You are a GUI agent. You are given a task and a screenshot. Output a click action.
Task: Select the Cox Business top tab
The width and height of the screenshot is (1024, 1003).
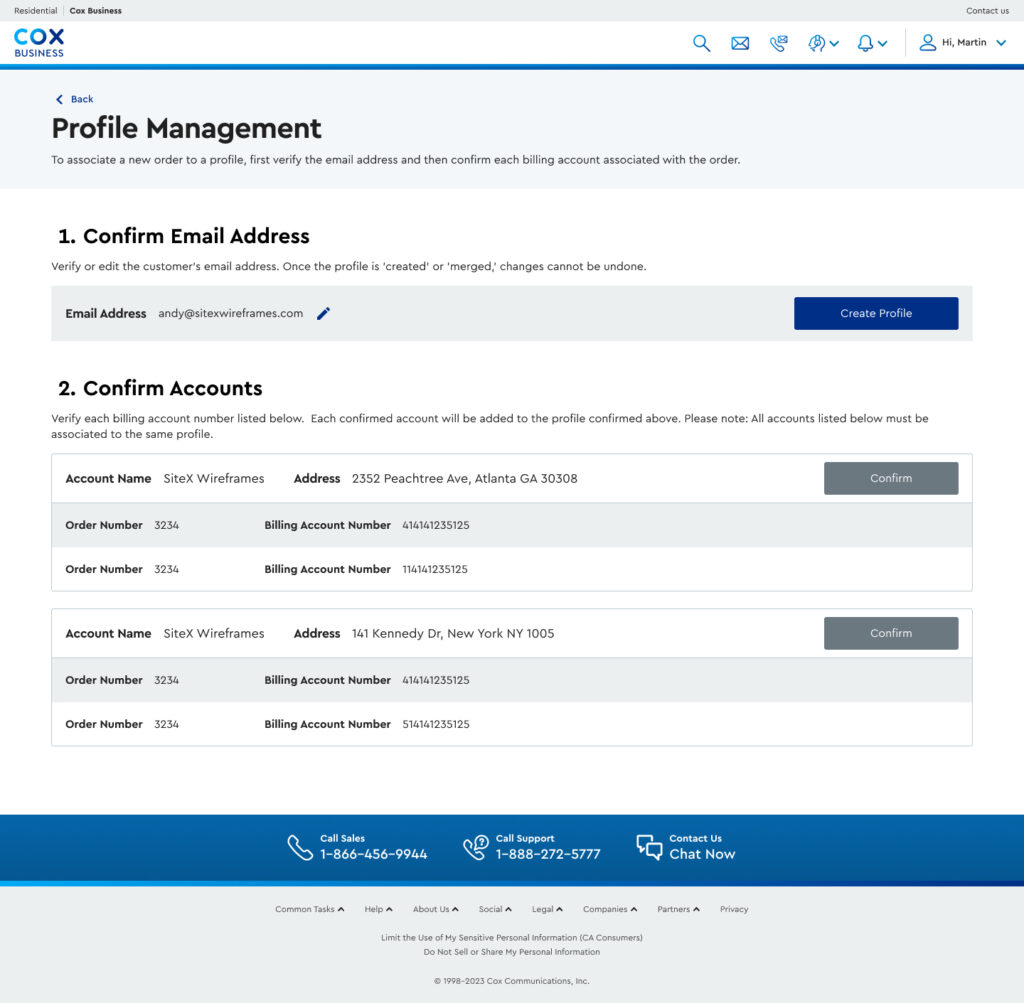96,11
